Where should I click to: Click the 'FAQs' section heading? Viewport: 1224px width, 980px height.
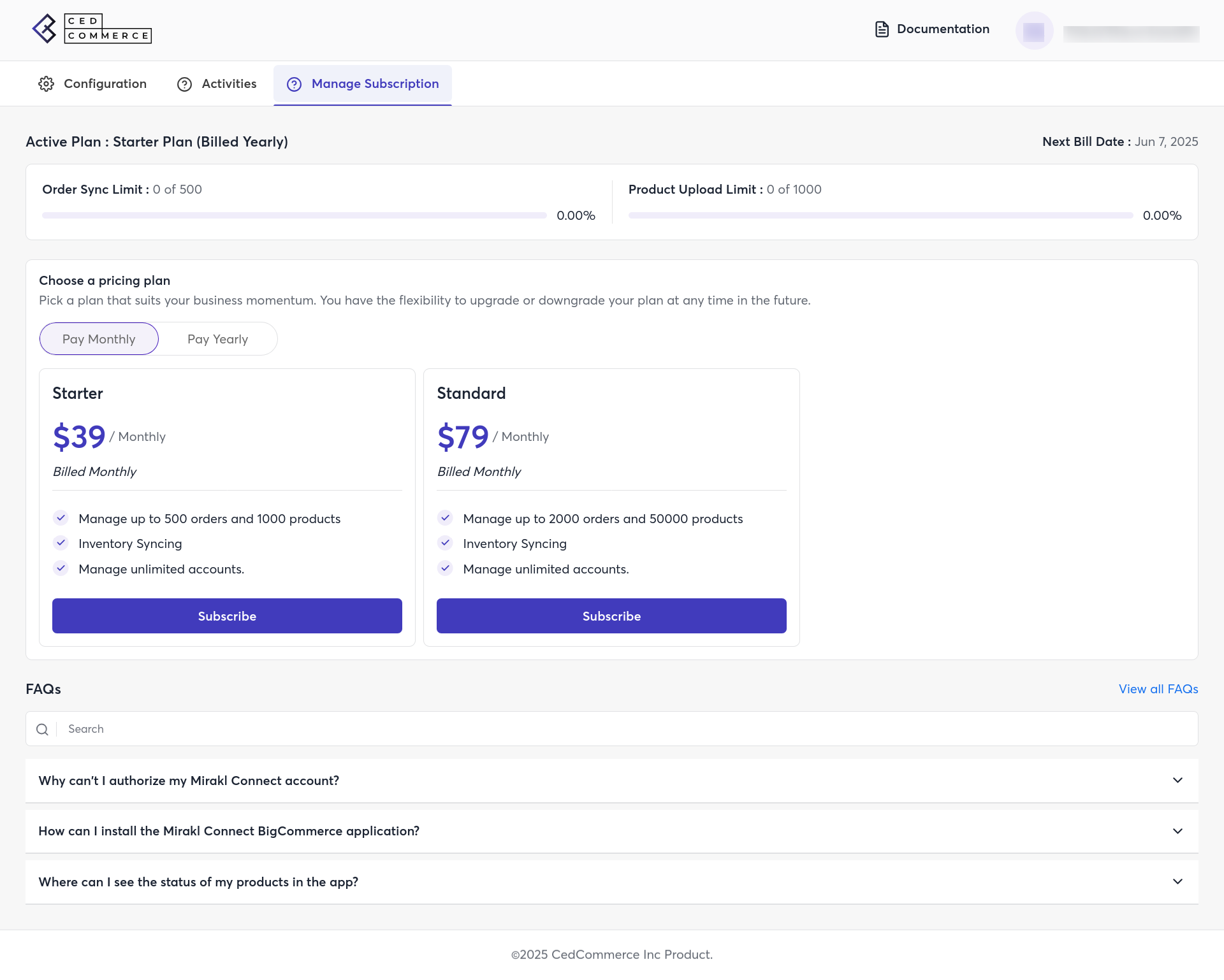pyautogui.click(x=43, y=689)
